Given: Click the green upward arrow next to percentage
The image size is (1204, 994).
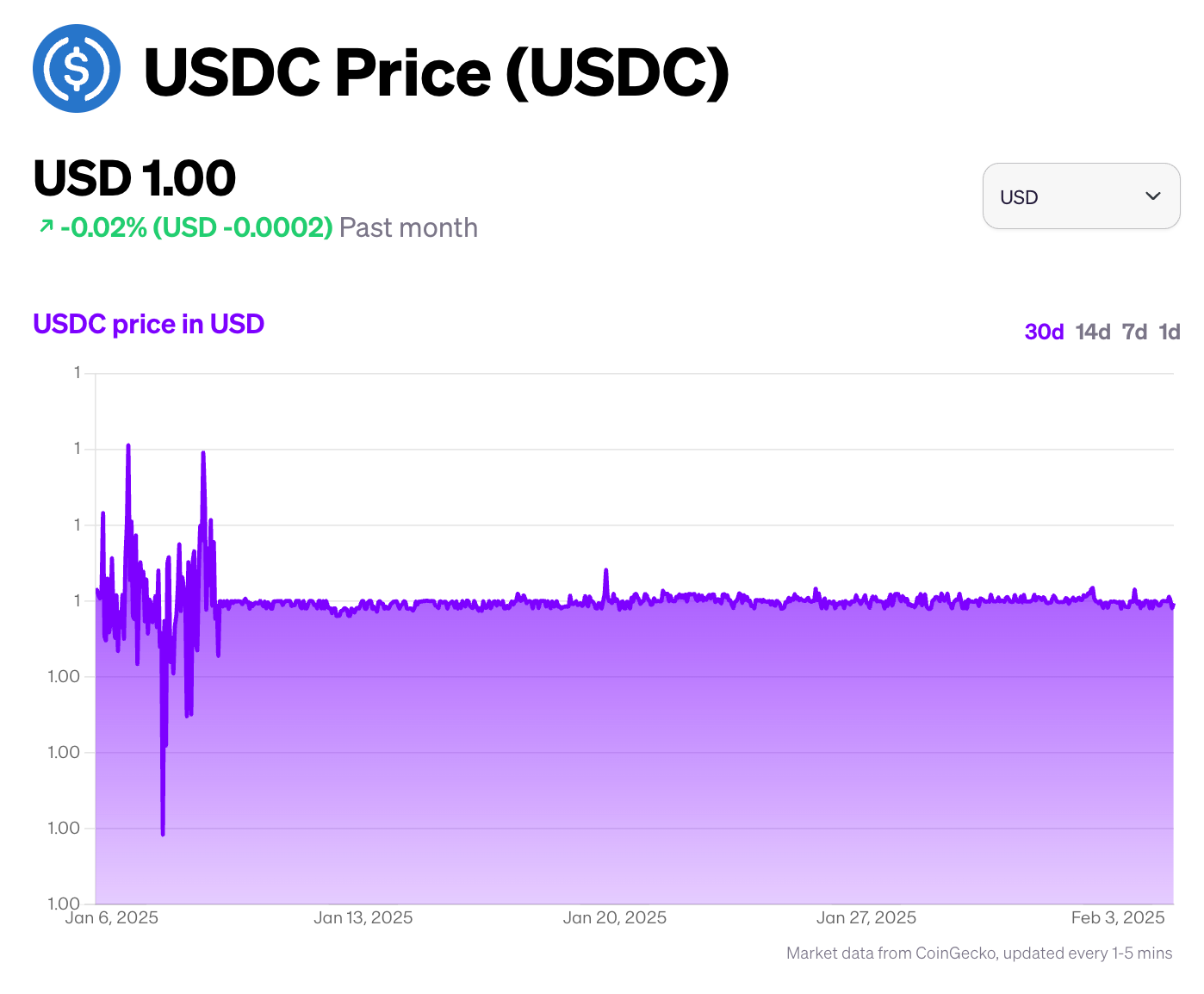Looking at the screenshot, I should coord(45,227).
